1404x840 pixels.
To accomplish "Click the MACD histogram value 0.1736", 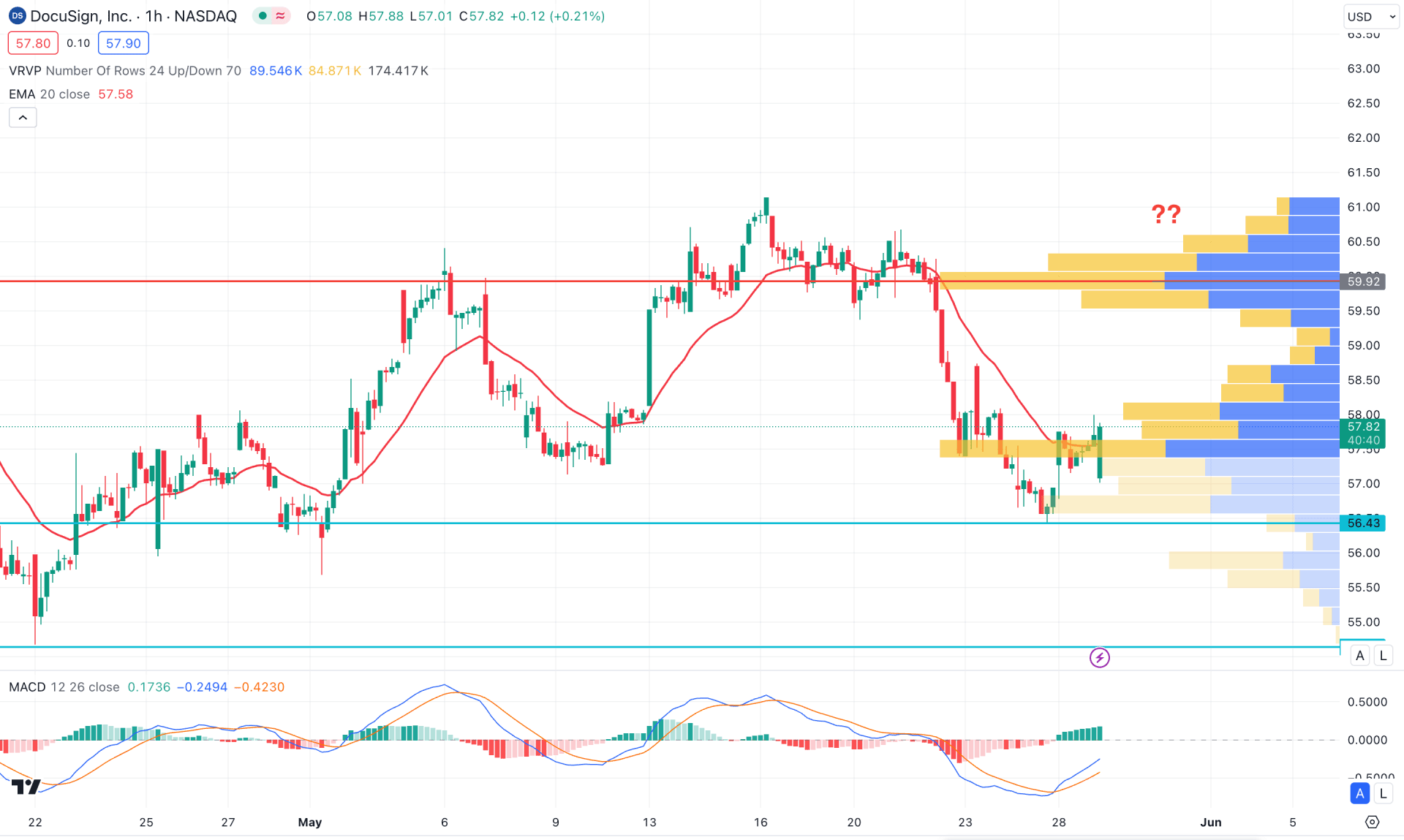I will [x=149, y=687].
